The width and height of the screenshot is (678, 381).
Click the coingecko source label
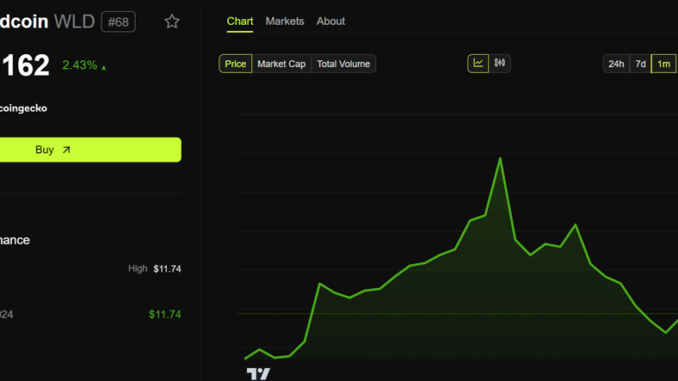(23, 108)
